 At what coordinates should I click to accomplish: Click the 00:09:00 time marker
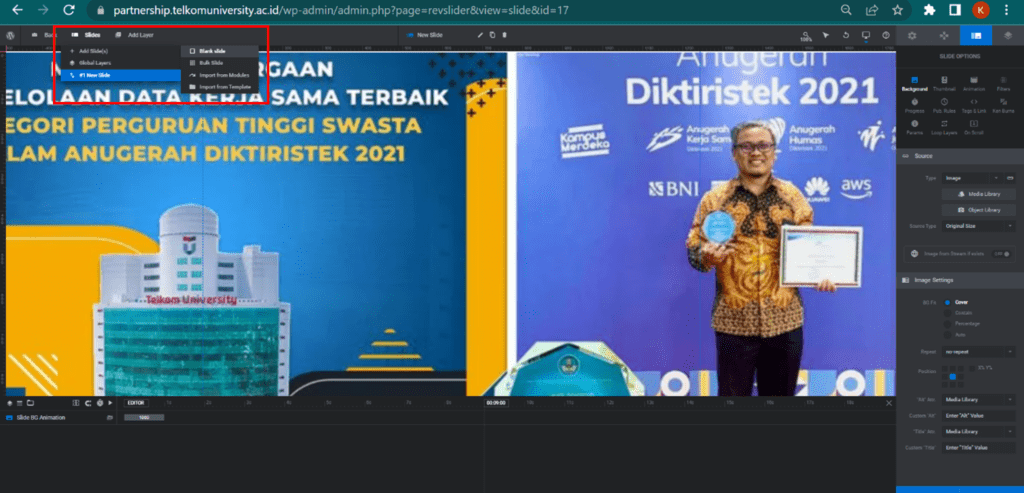(496, 403)
